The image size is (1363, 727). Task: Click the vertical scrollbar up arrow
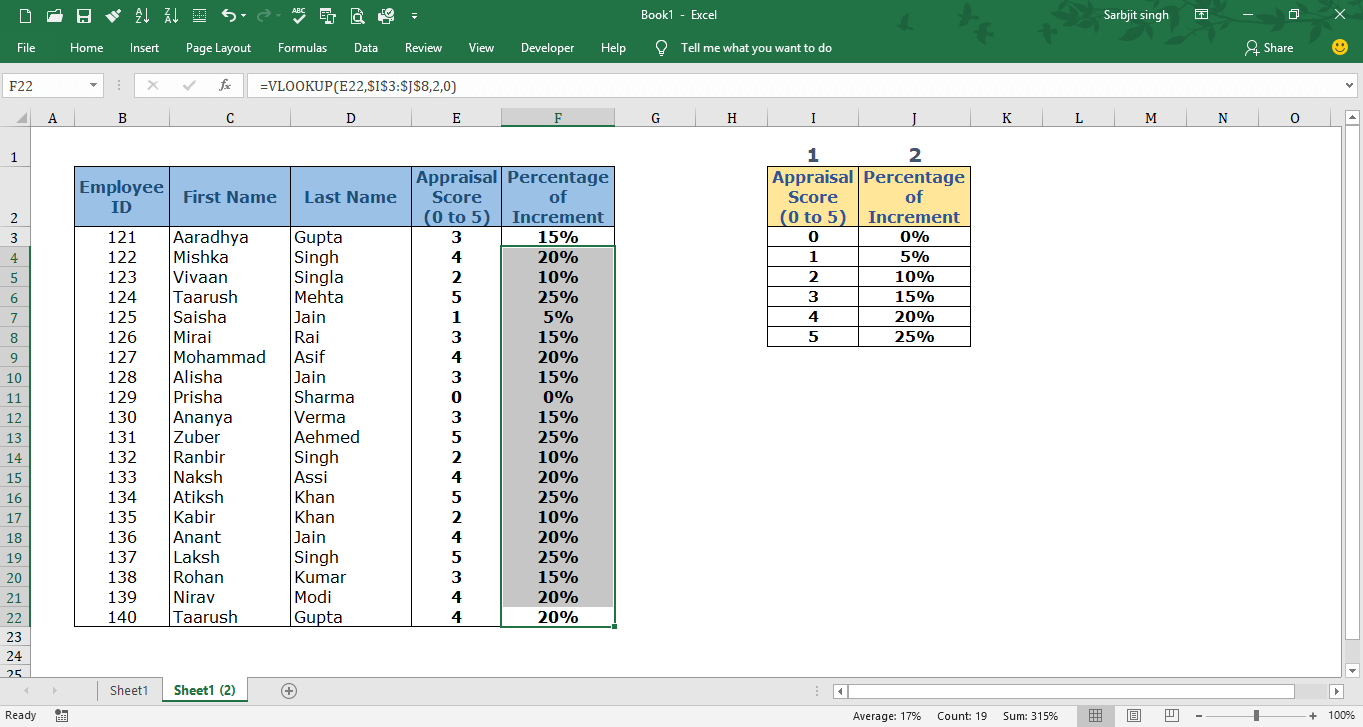click(1352, 119)
